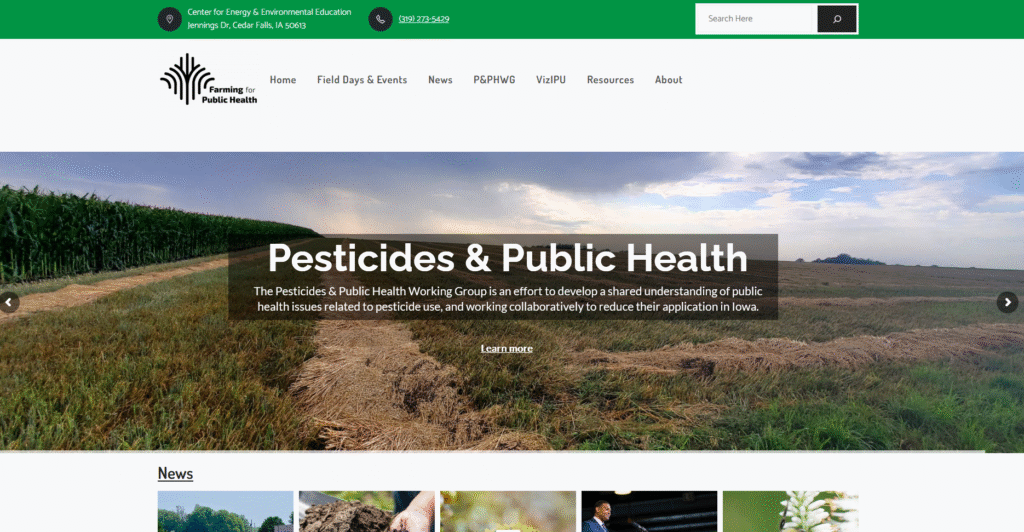Focus the Search Here input field

point(756,19)
